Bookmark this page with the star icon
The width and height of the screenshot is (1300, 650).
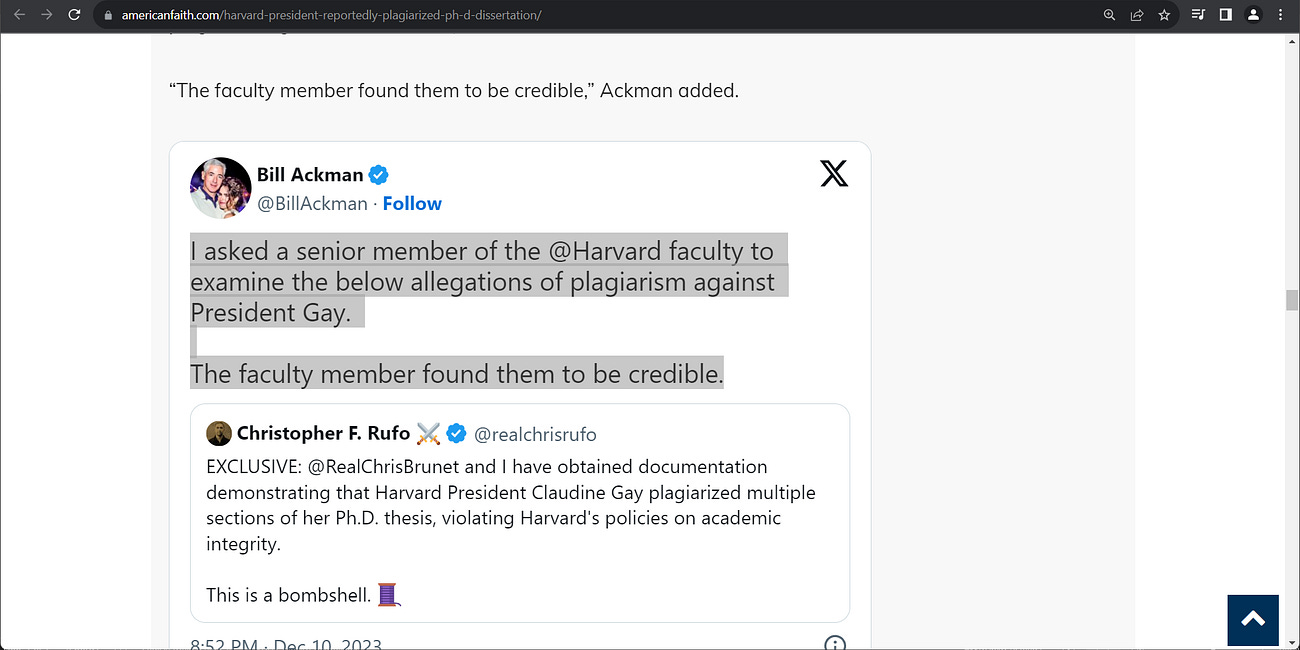pos(1164,15)
